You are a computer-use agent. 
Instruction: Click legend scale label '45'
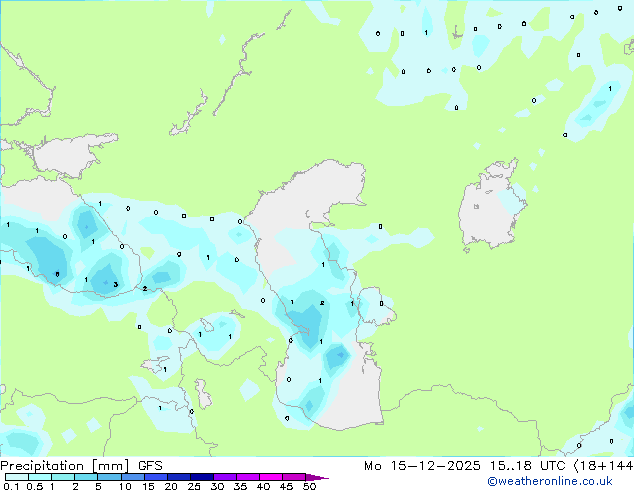(286, 486)
